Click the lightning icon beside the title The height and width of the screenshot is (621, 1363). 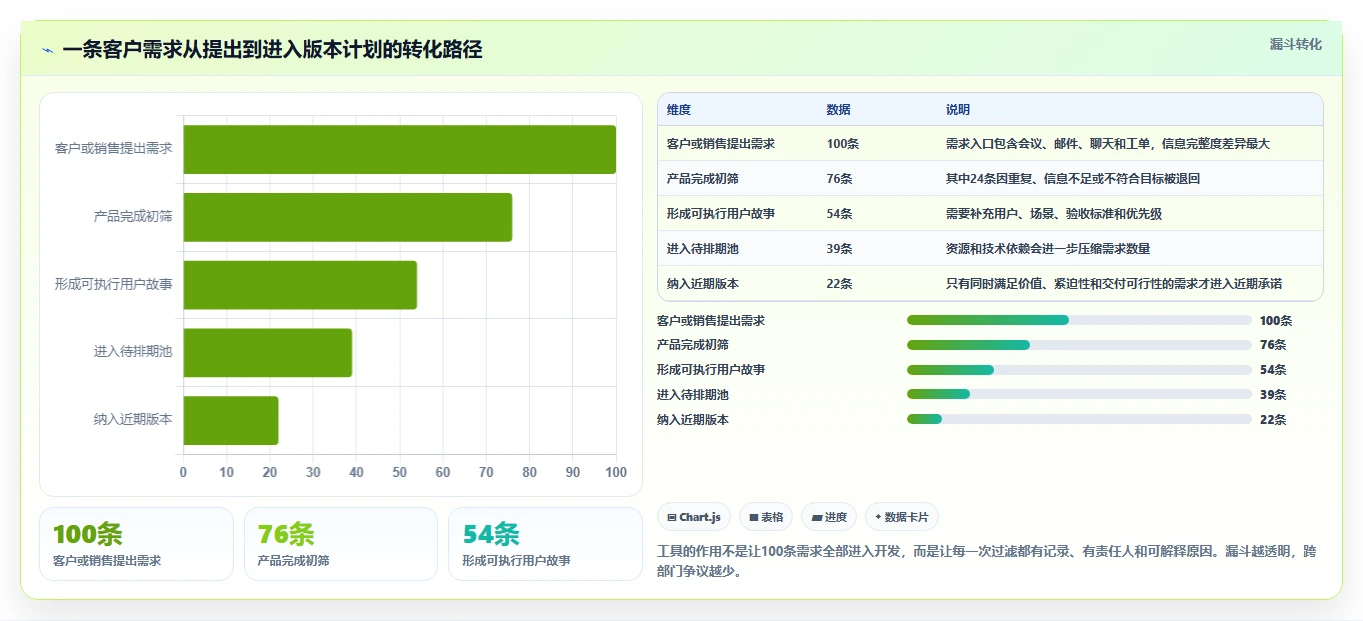point(48,49)
